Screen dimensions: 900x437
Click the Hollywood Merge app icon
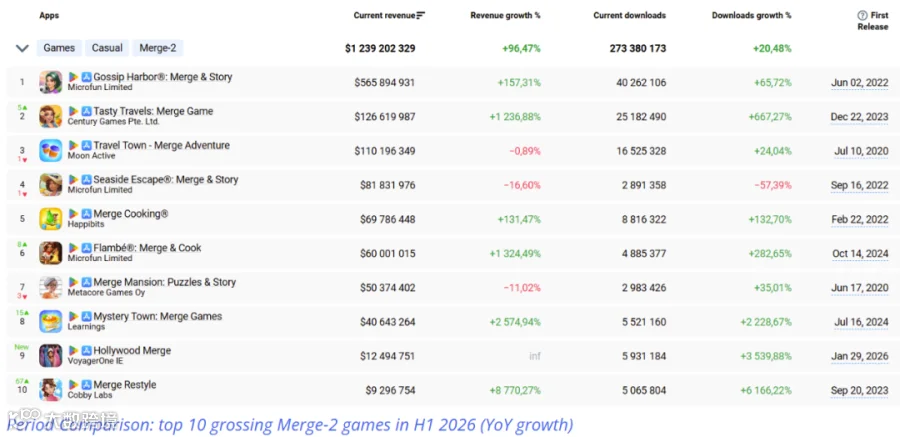click(51, 355)
